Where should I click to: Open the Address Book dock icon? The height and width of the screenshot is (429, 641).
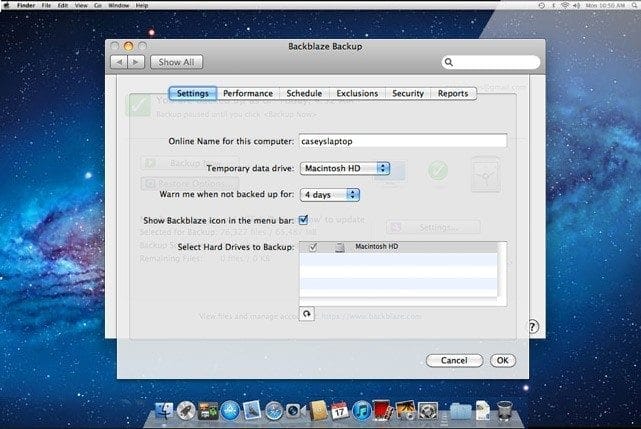pos(318,411)
